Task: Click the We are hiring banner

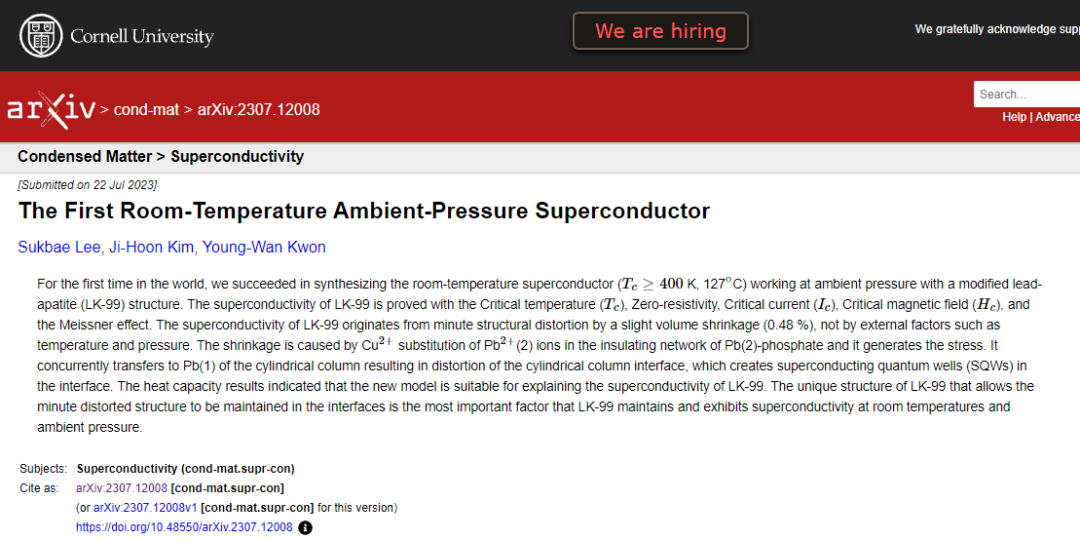Action: 661,31
